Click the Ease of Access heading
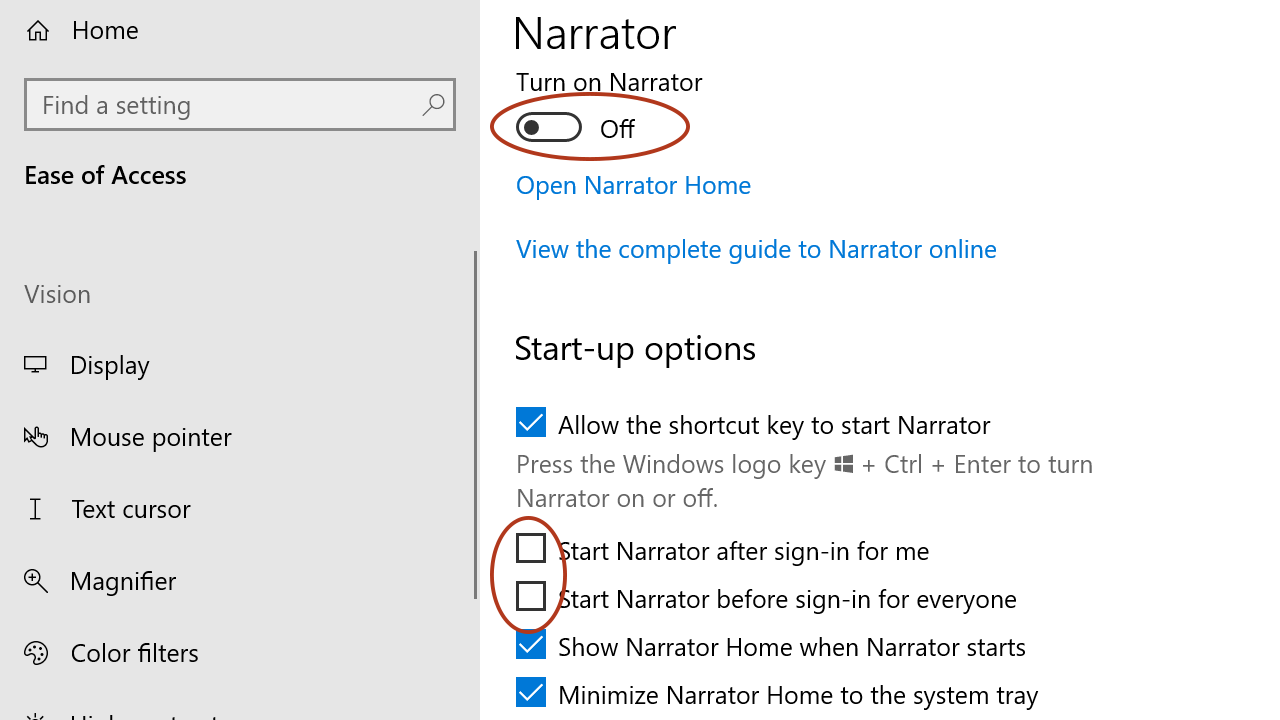This screenshot has width=1280, height=720. (x=105, y=175)
